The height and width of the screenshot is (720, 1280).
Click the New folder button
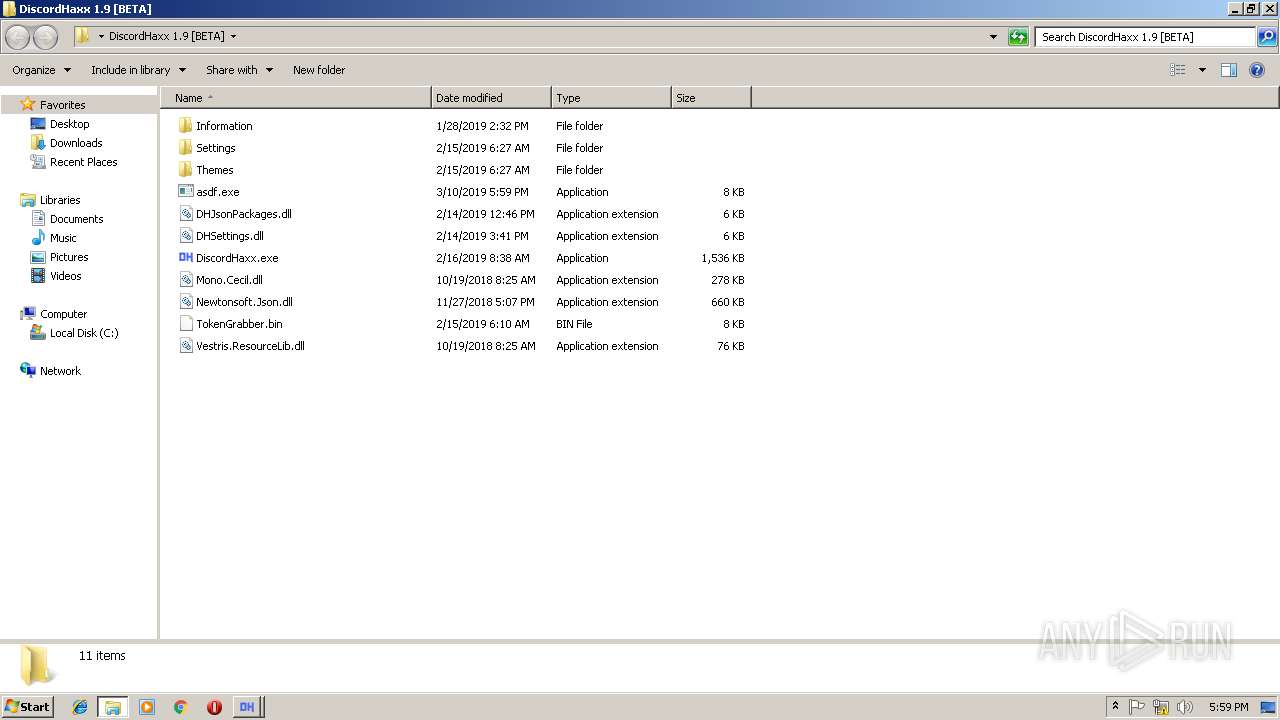(319, 70)
